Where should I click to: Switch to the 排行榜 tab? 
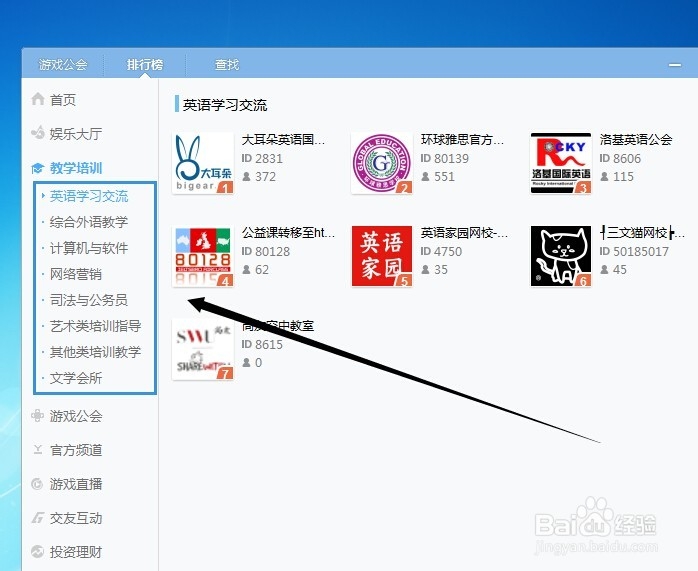145,65
